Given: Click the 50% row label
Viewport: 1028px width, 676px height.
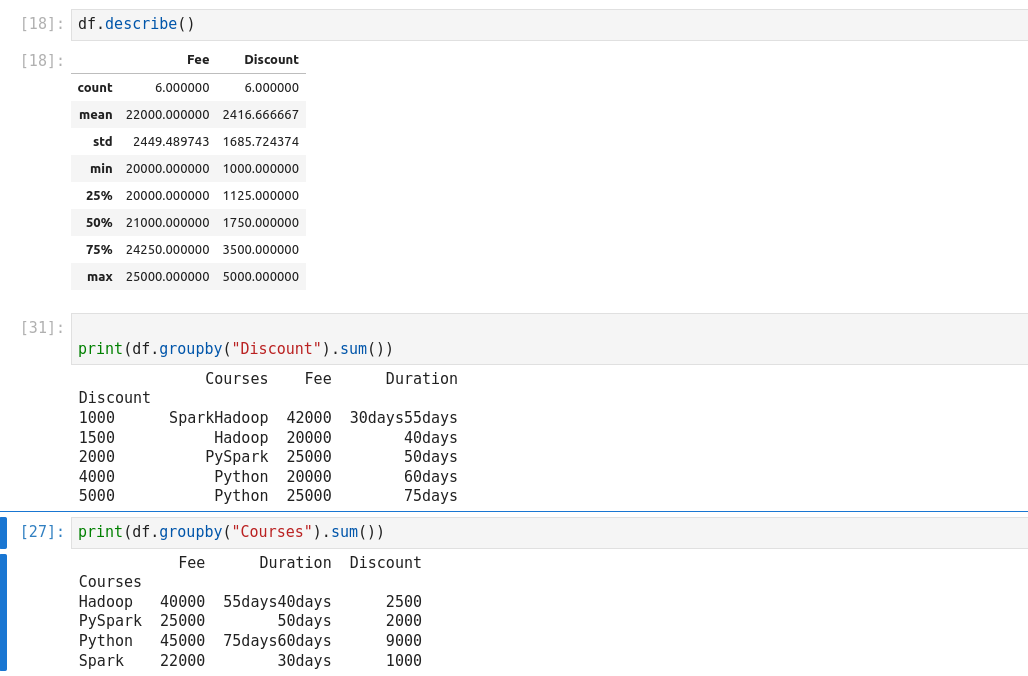Looking at the screenshot, I should point(99,223).
